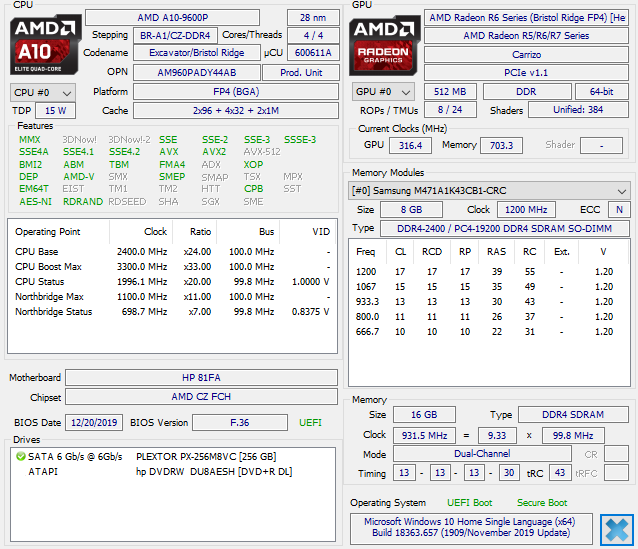Click the green SATA drive status icon
Viewport: 638px width, 549px height.
click(20, 456)
